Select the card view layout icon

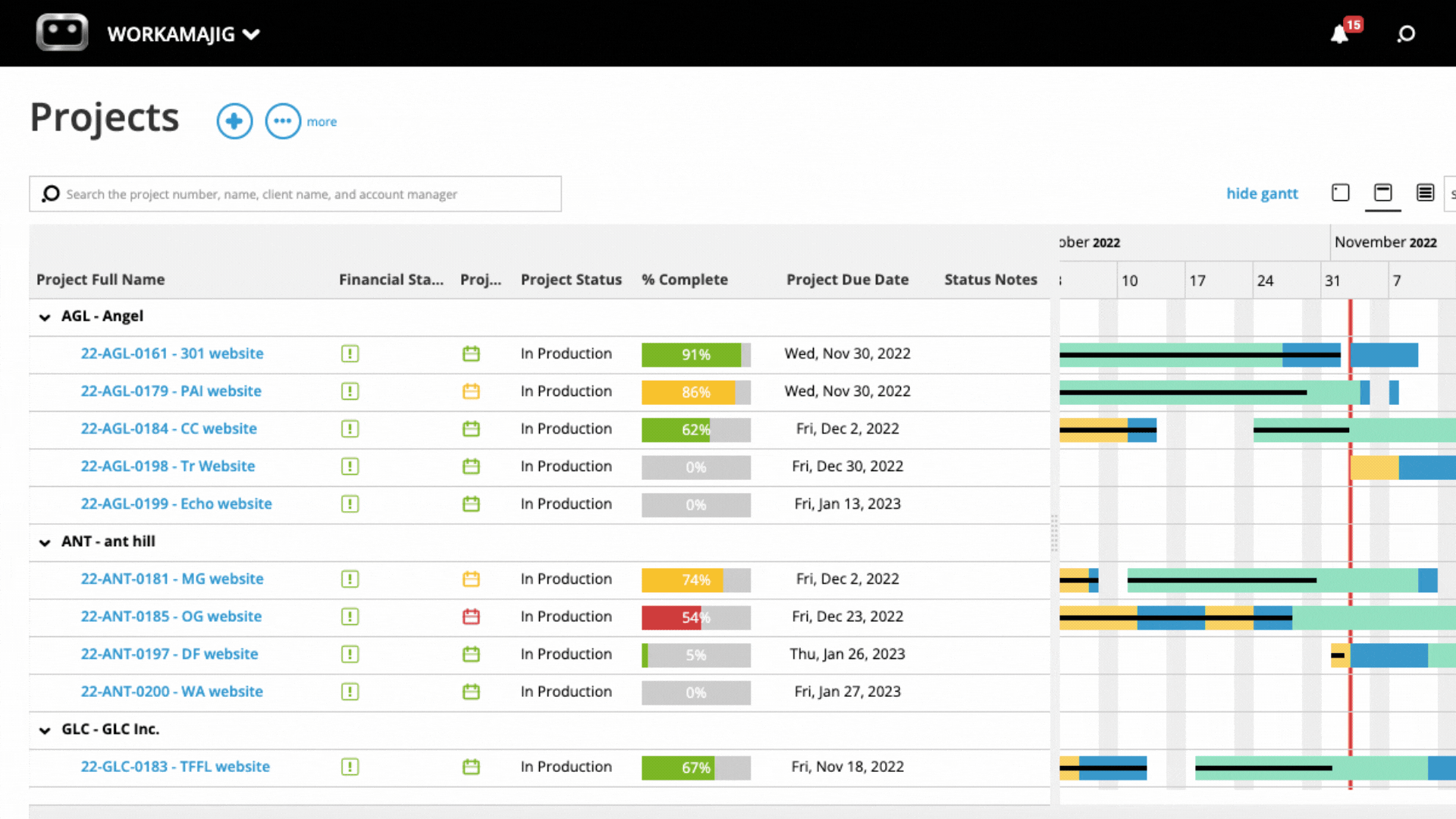1340,193
